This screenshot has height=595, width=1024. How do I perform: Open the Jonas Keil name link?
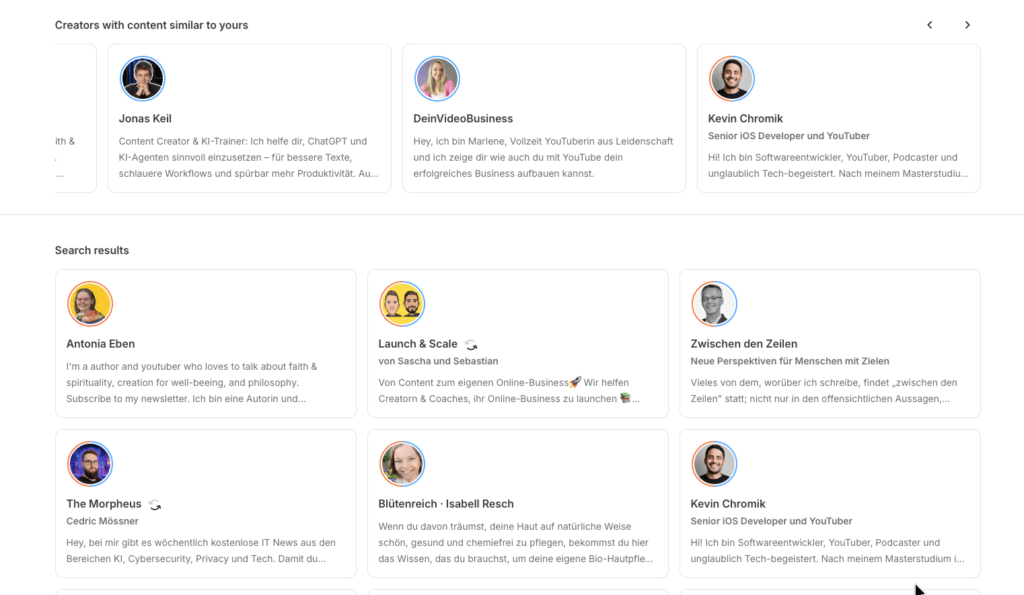145,119
